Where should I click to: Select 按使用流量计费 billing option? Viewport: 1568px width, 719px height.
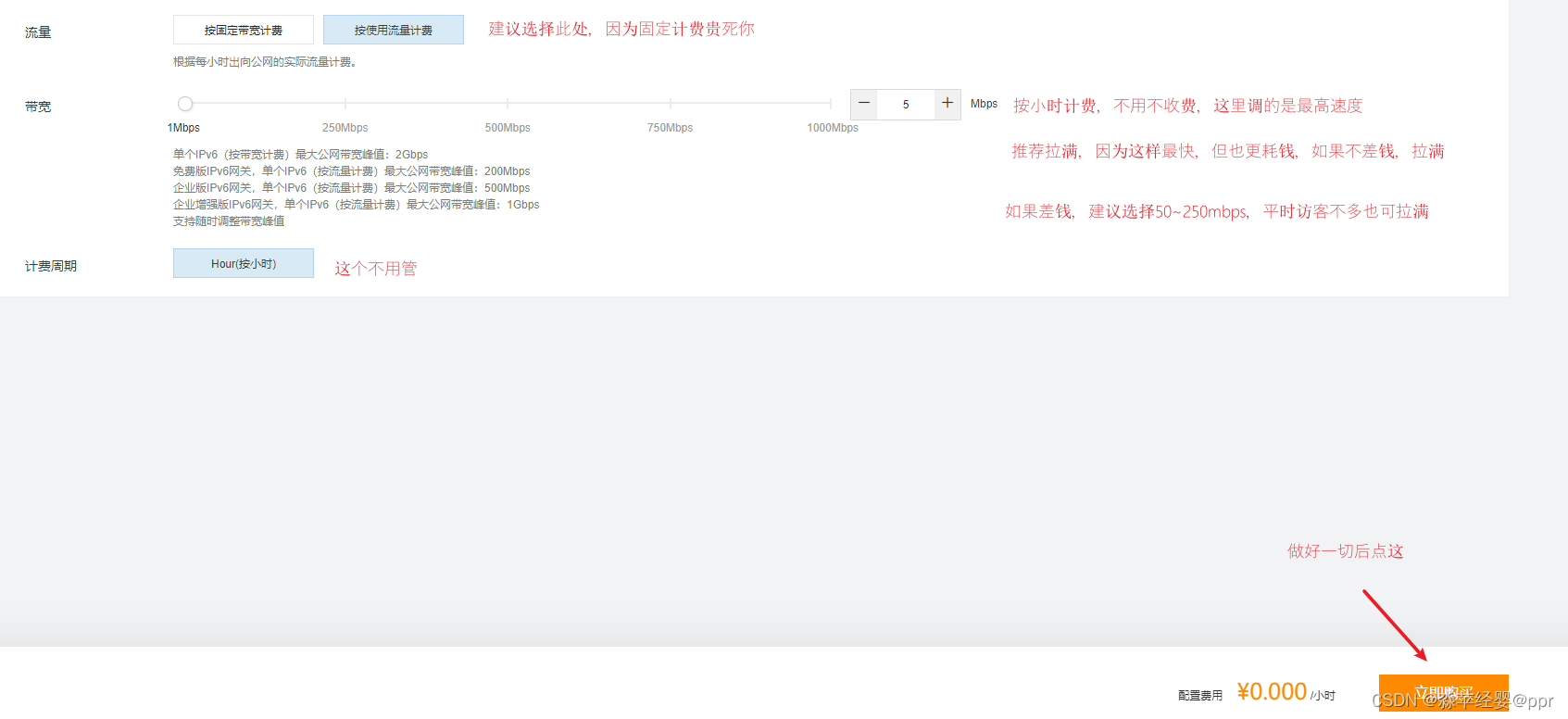coord(394,30)
